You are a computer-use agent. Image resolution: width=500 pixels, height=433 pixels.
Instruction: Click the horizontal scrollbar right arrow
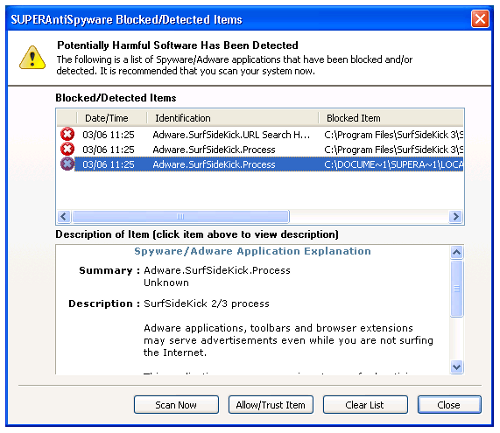tap(455, 217)
